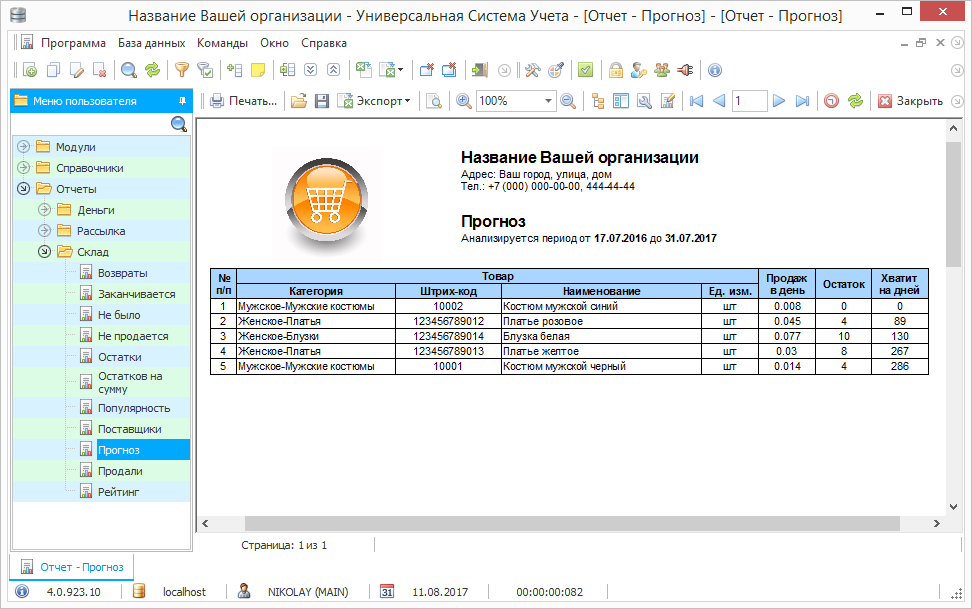Screen dimensions: 972x609
Task: Click the vertical scrollbar thumb of report view
Action: point(953,205)
